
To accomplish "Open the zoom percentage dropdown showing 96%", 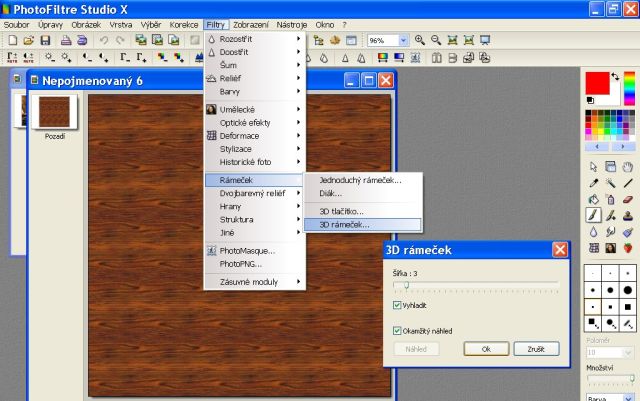I will coord(403,40).
